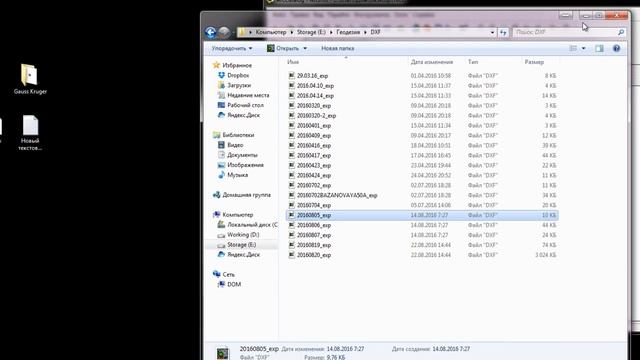The width and height of the screenshot is (640, 360).
Task: Expand the Открыть dropdown arrow
Action: click(305, 48)
